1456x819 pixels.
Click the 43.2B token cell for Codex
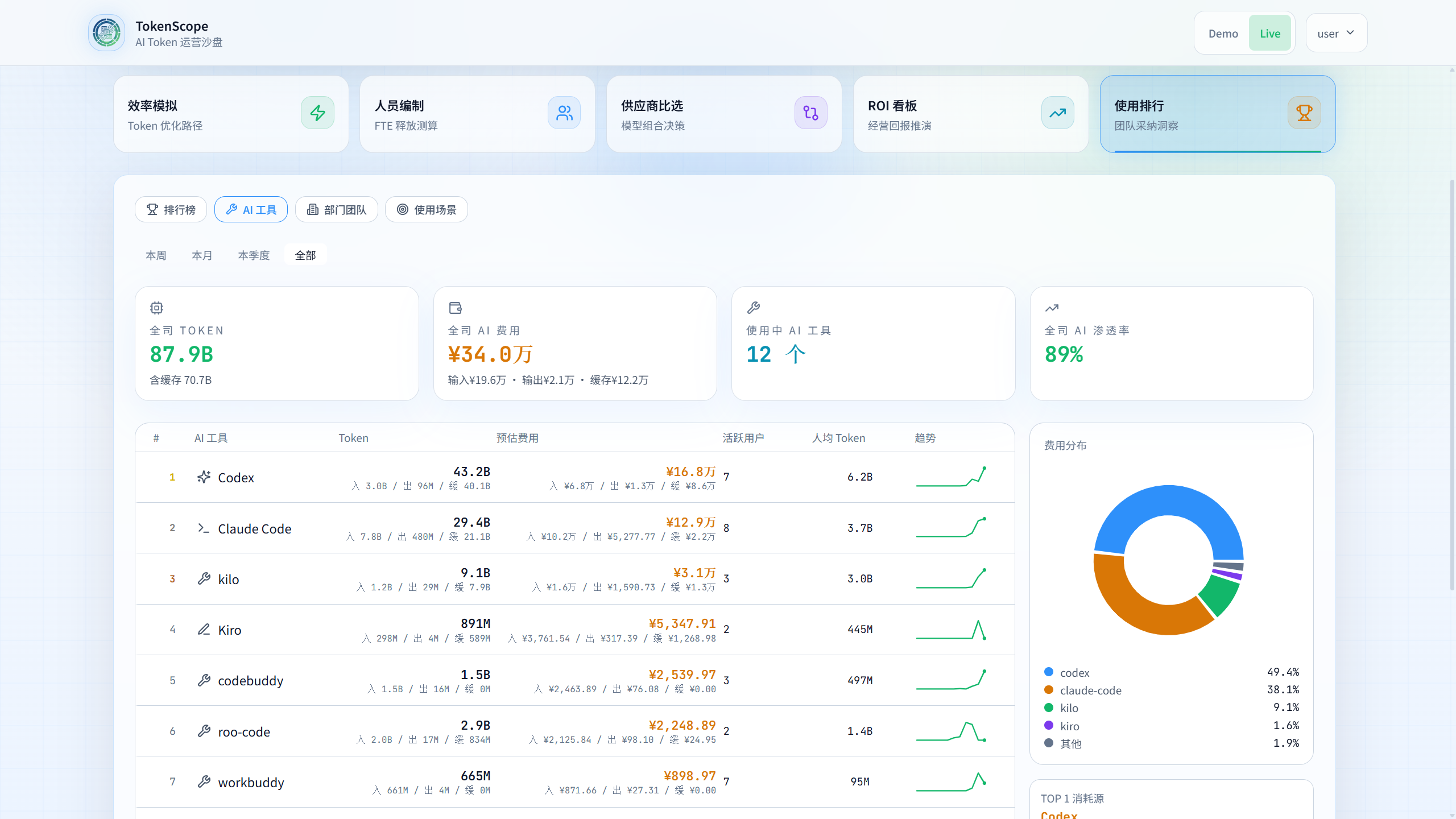tap(471, 471)
